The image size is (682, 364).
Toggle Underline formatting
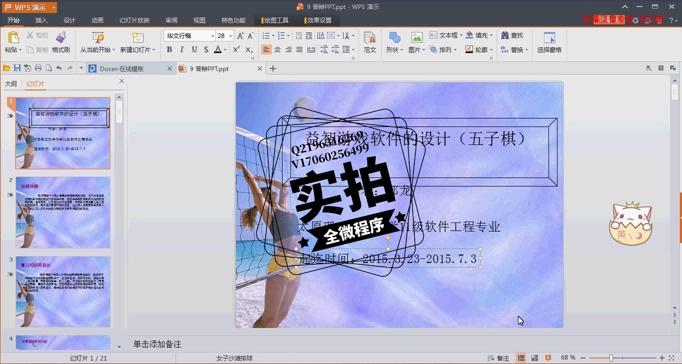pyautogui.click(x=194, y=50)
